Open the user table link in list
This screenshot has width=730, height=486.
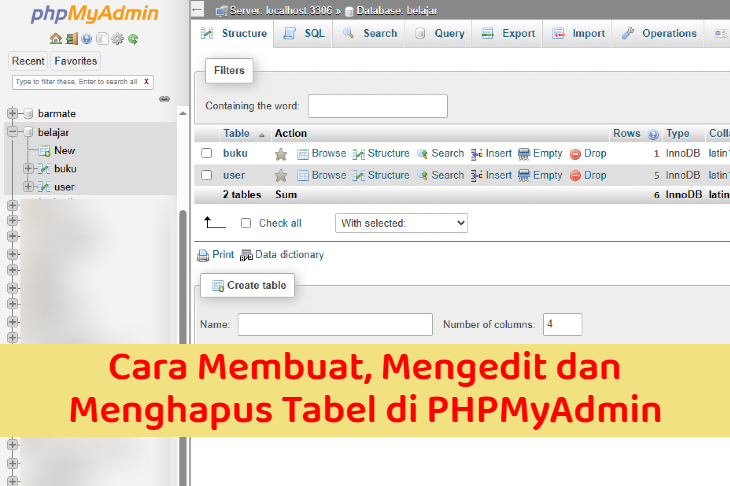click(234, 176)
